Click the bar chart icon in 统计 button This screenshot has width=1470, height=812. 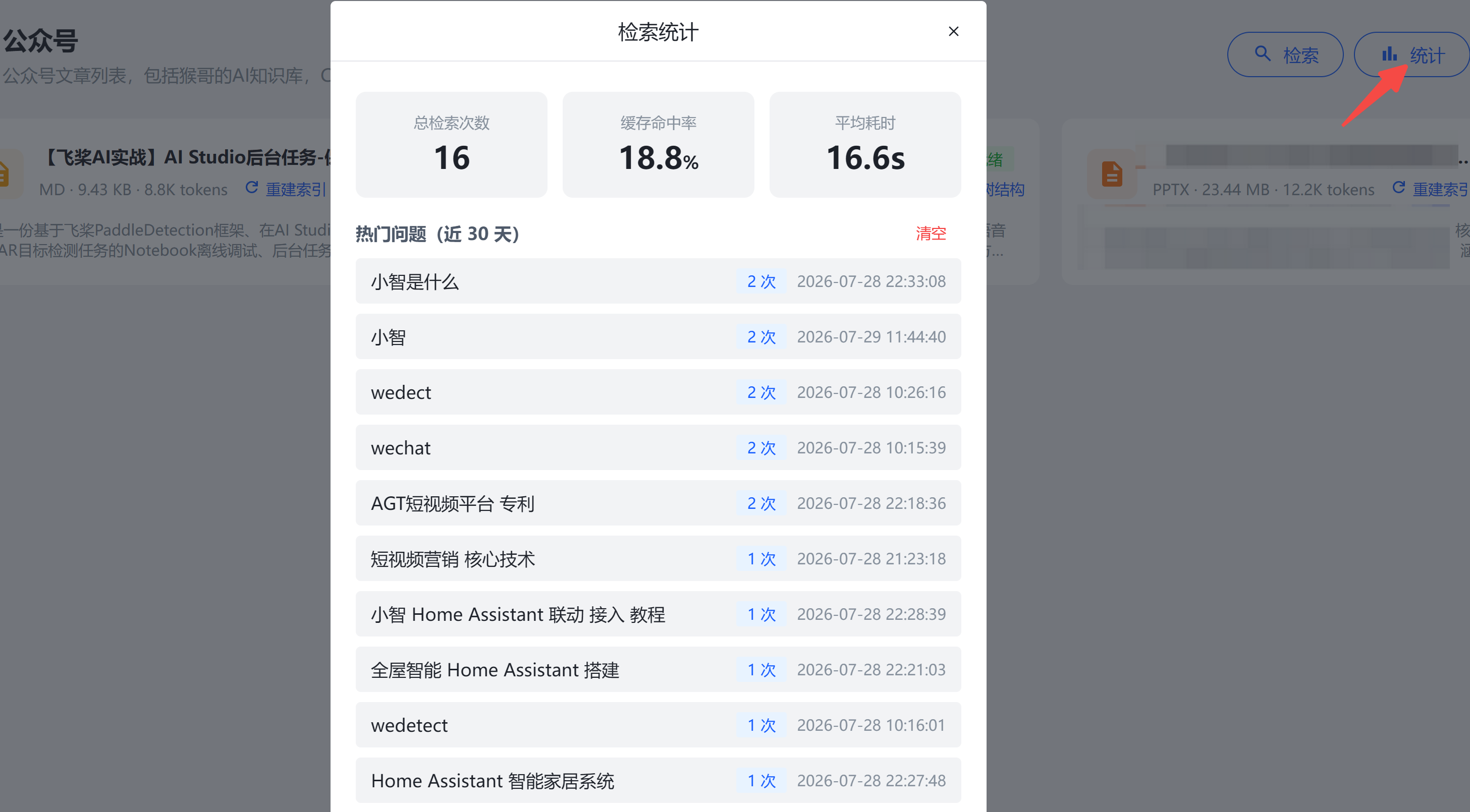[x=1389, y=54]
